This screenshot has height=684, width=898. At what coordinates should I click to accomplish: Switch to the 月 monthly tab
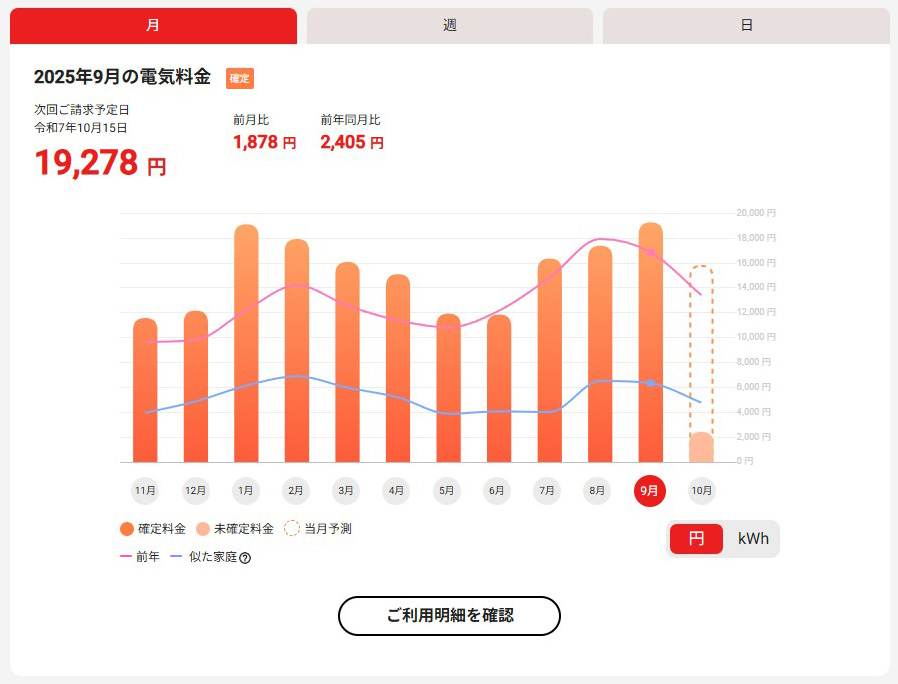[x=153, y=26]
